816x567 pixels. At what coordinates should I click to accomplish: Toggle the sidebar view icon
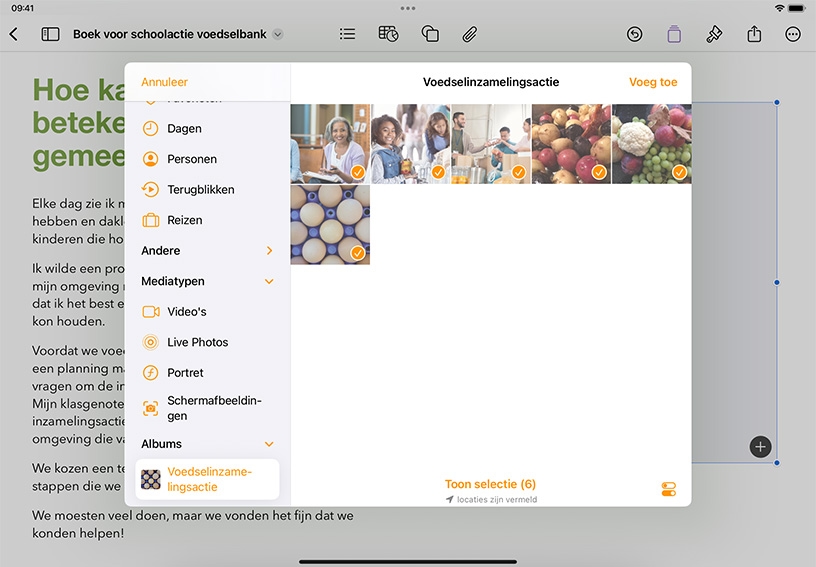(50, 34)
